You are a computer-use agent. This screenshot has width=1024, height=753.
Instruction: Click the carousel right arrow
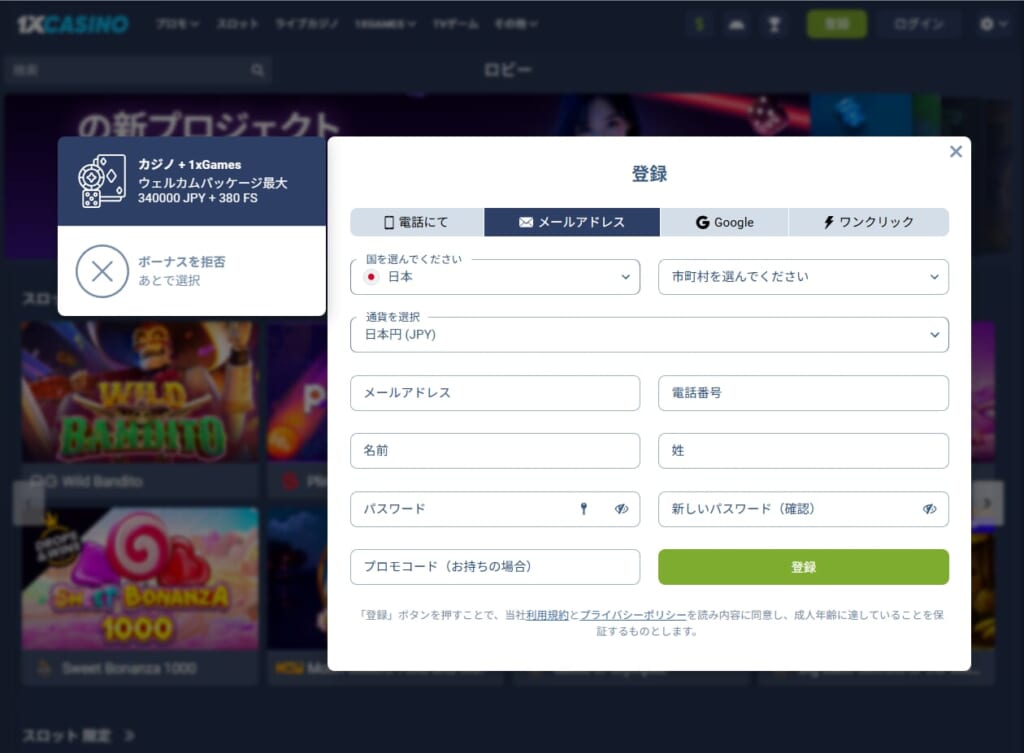[987, 503]
